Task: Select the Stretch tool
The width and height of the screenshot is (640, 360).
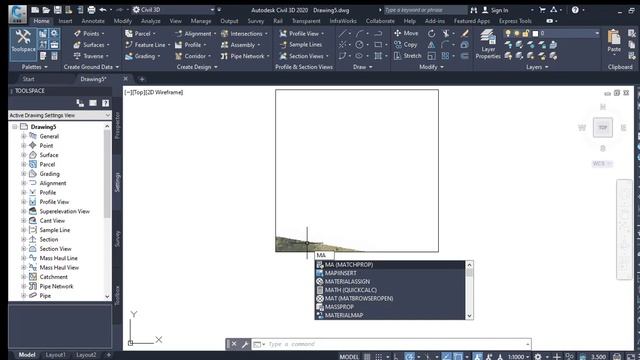Action: pyautogui.click(x=407, y=56)
